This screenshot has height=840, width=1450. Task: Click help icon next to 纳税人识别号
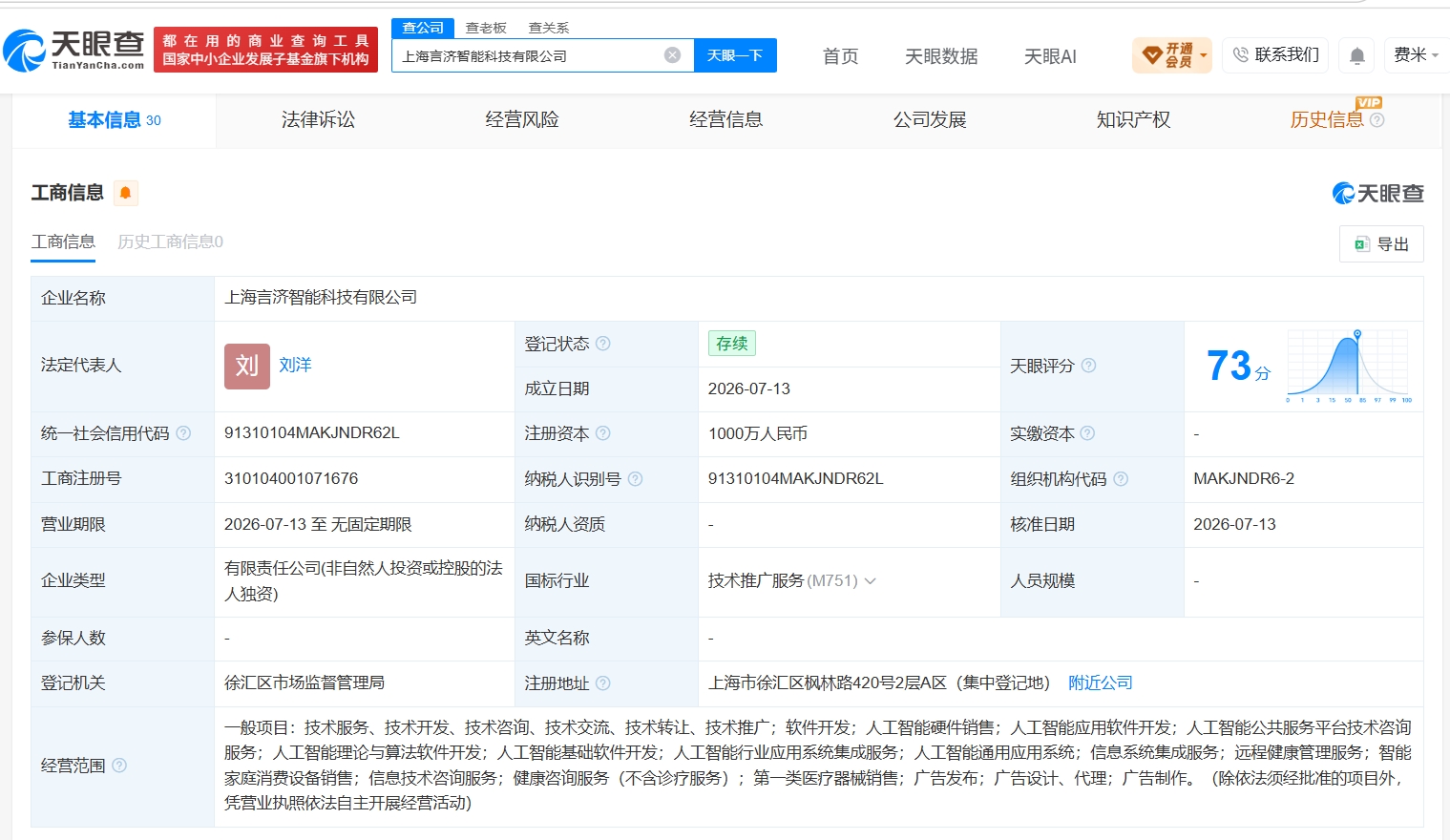point(635,479)
